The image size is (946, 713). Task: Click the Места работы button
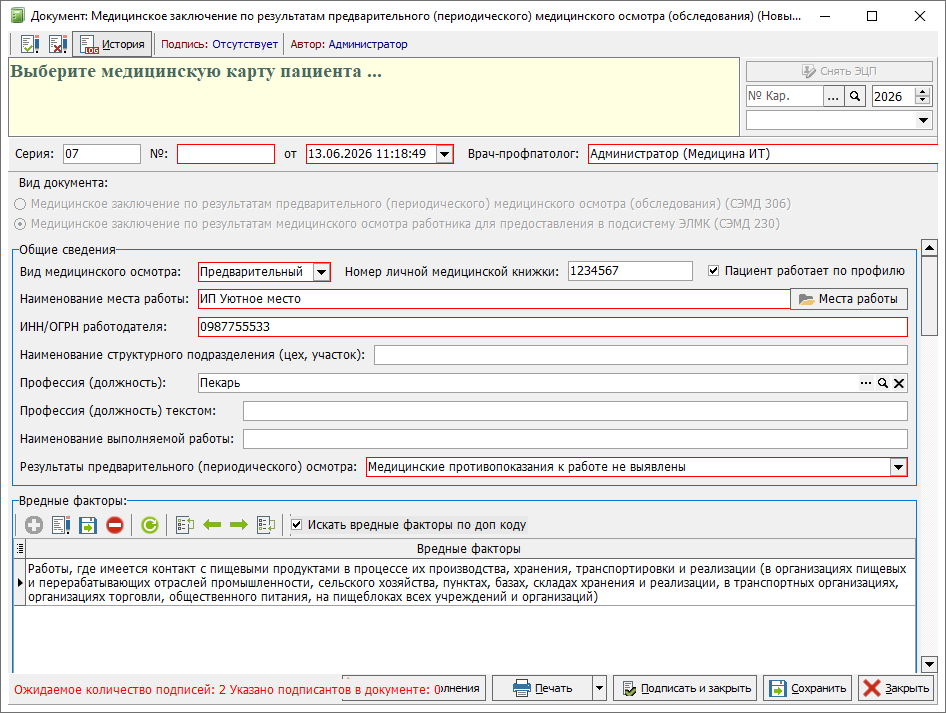849,299
